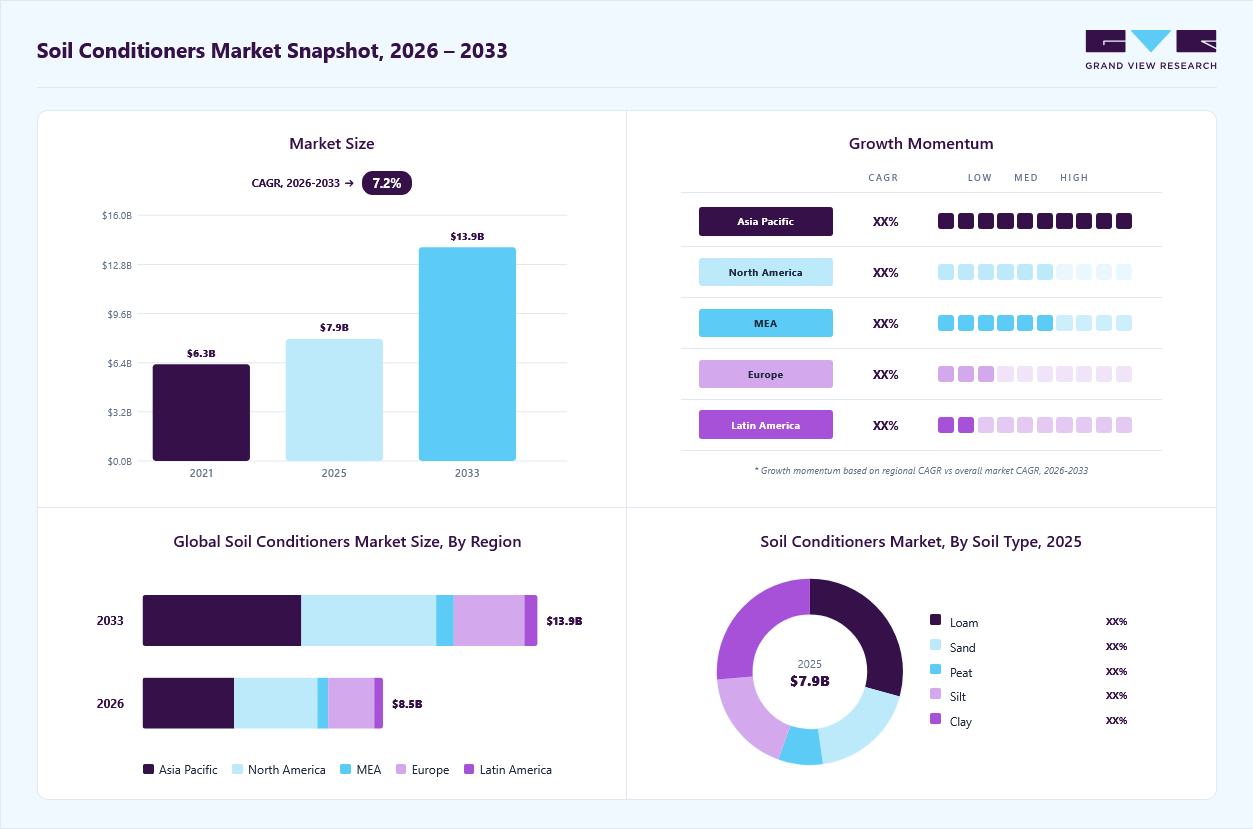Click the MEA region label
1253x829 pixels.
point(766,324)
